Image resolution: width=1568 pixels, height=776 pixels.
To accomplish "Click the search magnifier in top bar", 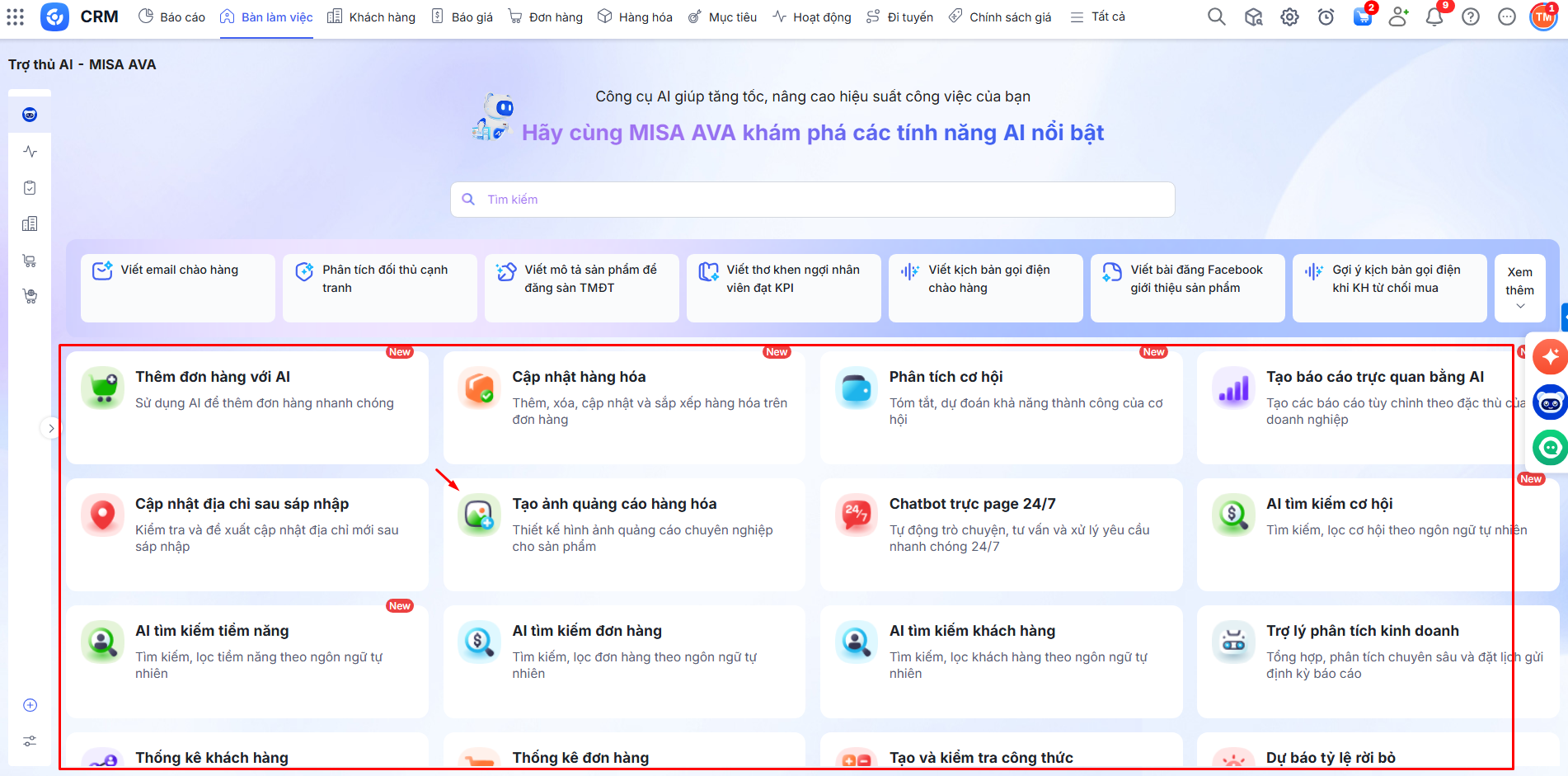I will coord(1216,16).
